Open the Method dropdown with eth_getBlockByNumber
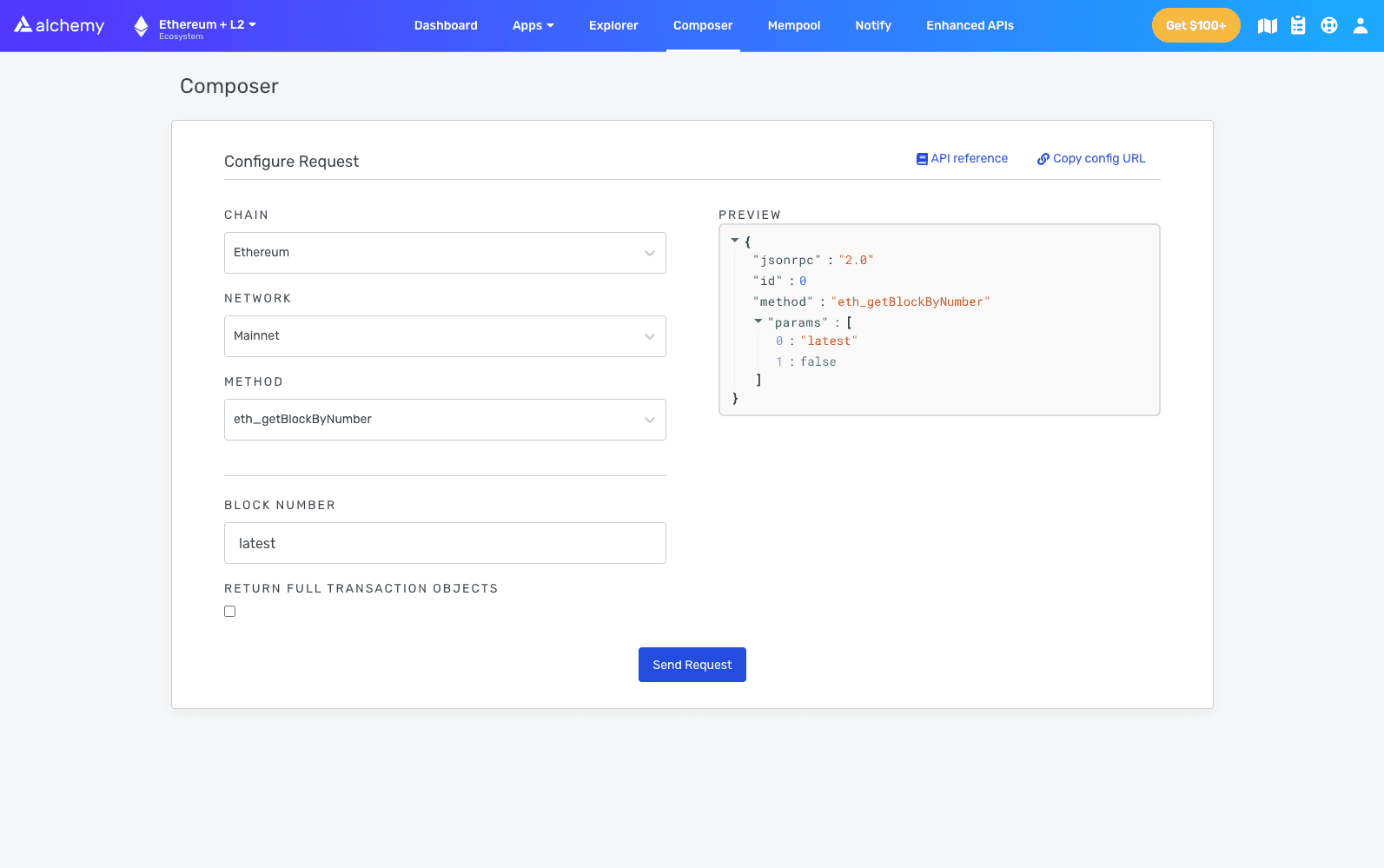Screen dimensions: 1384x868 click(445, 420)
